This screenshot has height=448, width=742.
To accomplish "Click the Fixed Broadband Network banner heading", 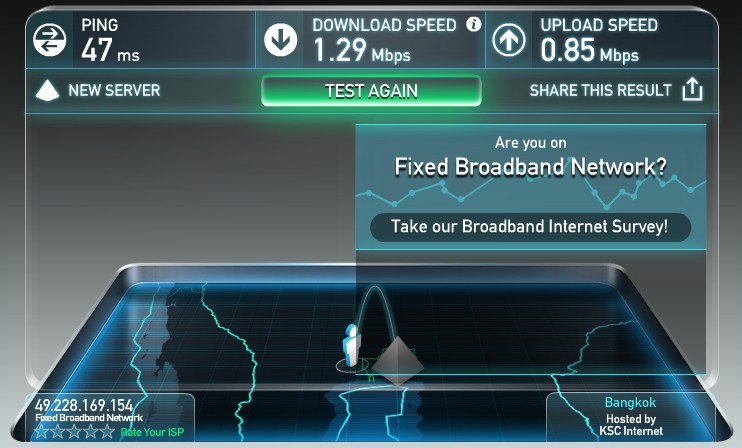I will point(530,167).
